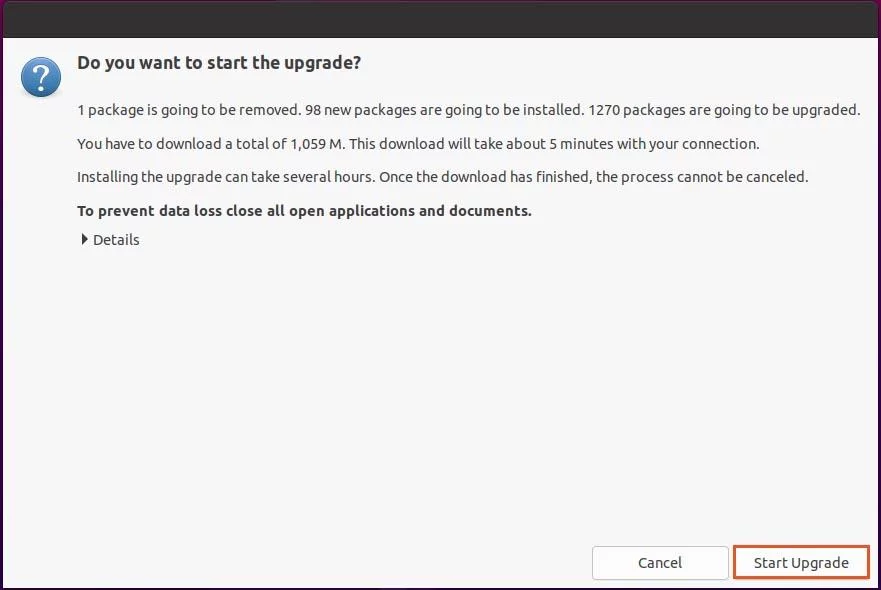The width and height of the screenshot is (881, 590).
Task: Cancel the upgrade dialog
Action: tap(660, 562)
